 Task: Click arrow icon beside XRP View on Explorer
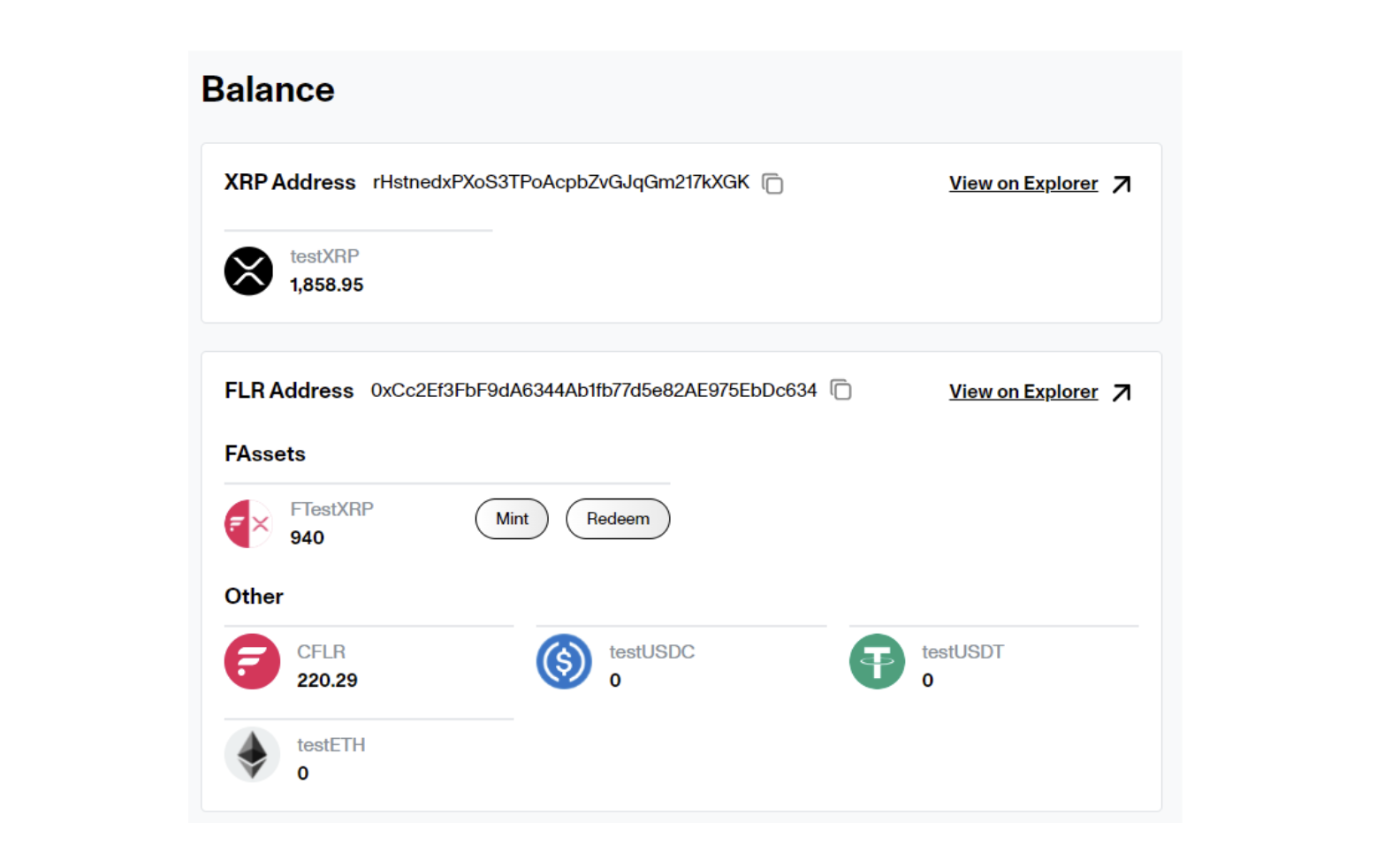click(x=1122, y=184)
